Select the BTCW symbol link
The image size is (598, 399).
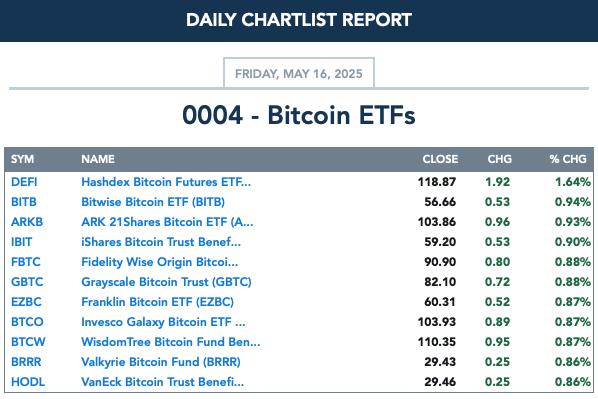click(28, 342)
